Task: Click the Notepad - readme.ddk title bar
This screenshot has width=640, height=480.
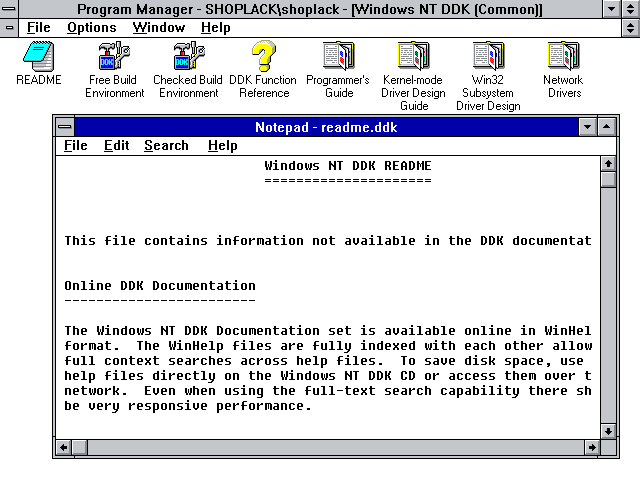Action: tap(326, 127)
